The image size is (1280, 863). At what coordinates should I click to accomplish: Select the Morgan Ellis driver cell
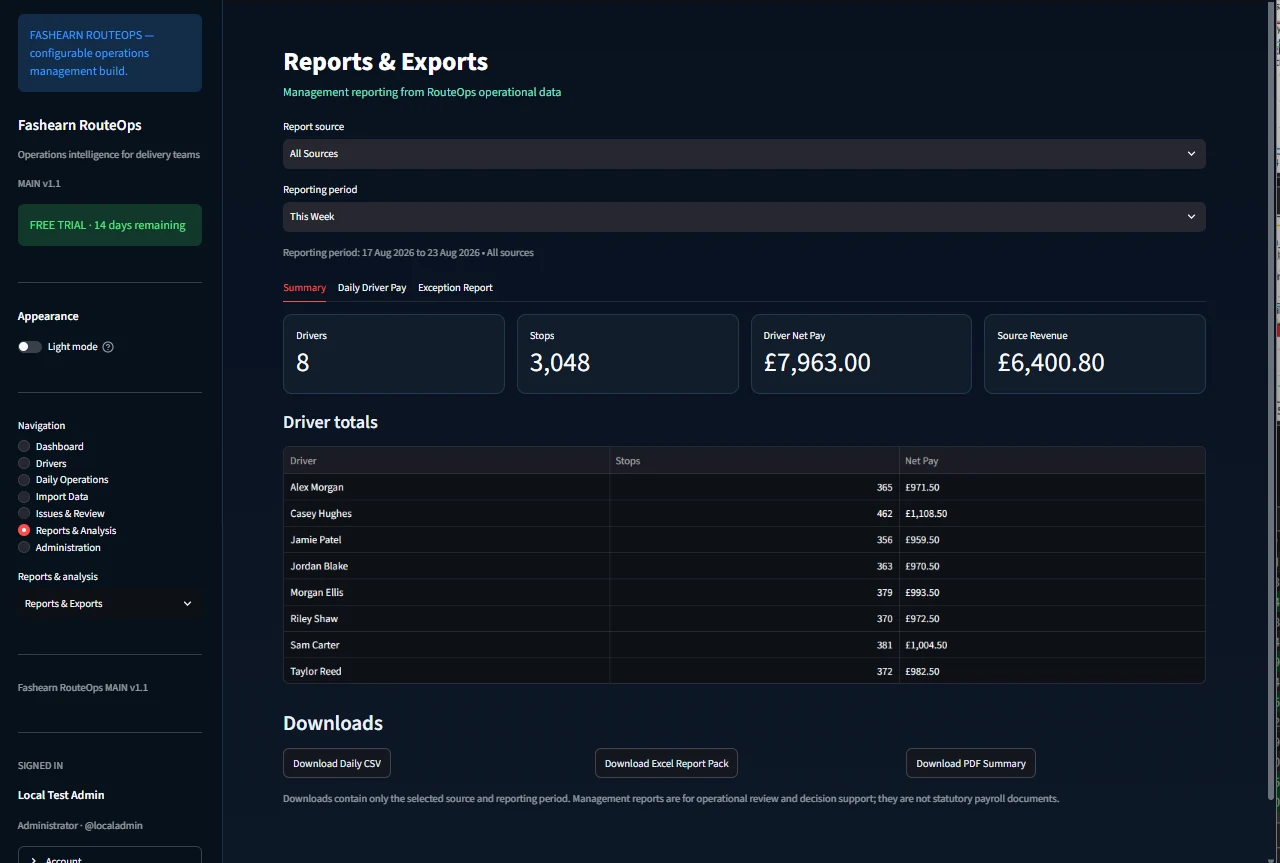coord(447,592)
